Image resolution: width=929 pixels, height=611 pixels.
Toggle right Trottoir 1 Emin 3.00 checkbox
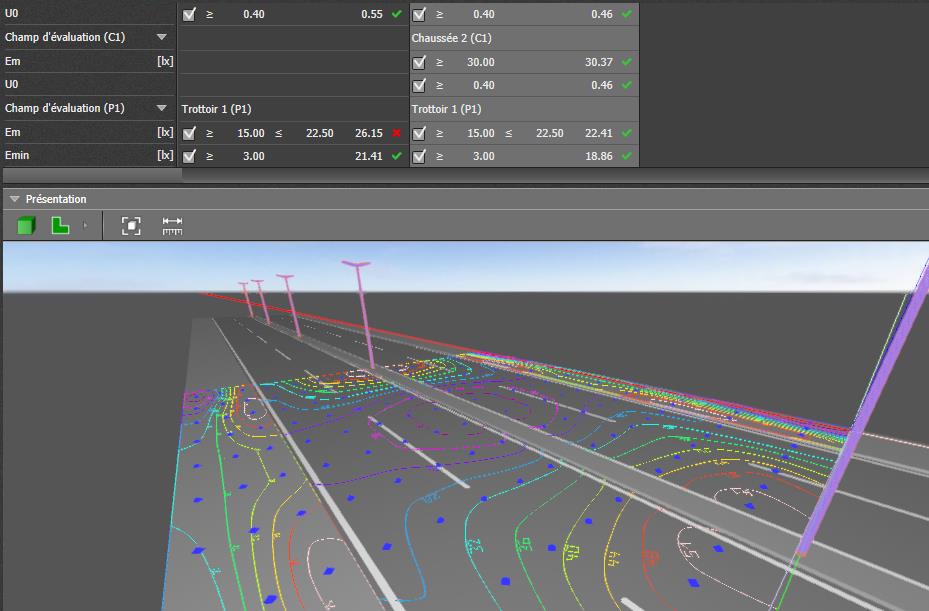[419, 156]
